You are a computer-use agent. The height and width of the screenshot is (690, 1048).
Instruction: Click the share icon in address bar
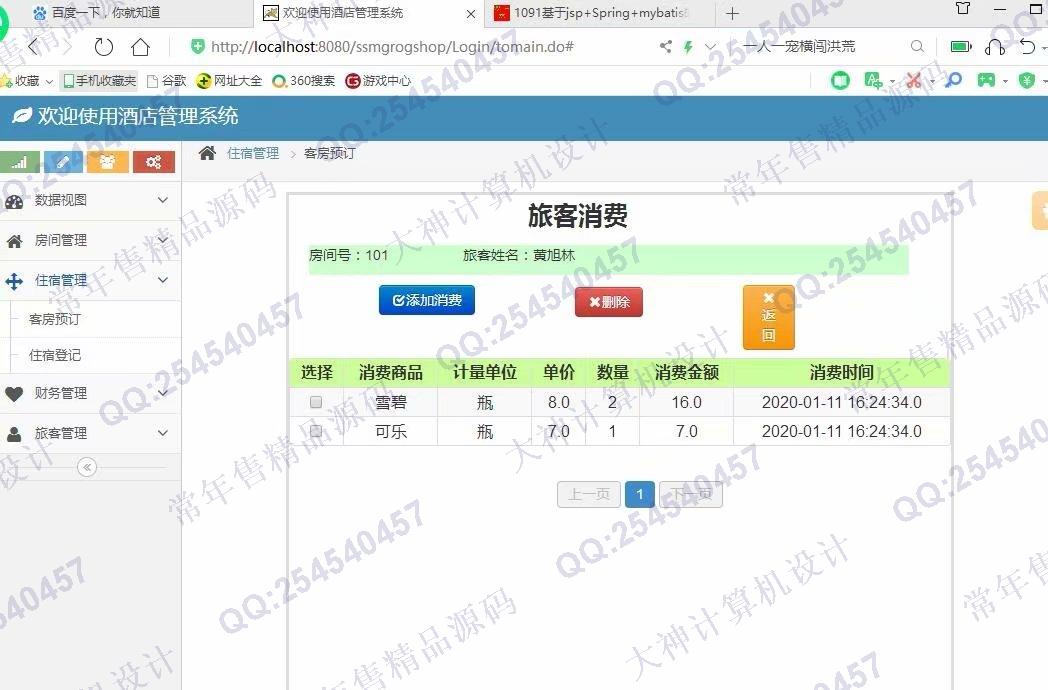tap(666, 46)
